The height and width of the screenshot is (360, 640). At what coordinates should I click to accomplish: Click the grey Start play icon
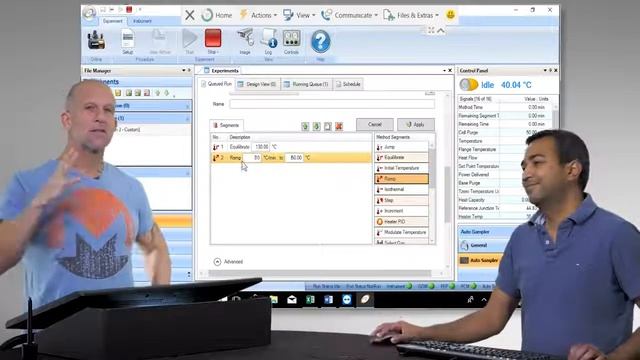pos(189,38)
